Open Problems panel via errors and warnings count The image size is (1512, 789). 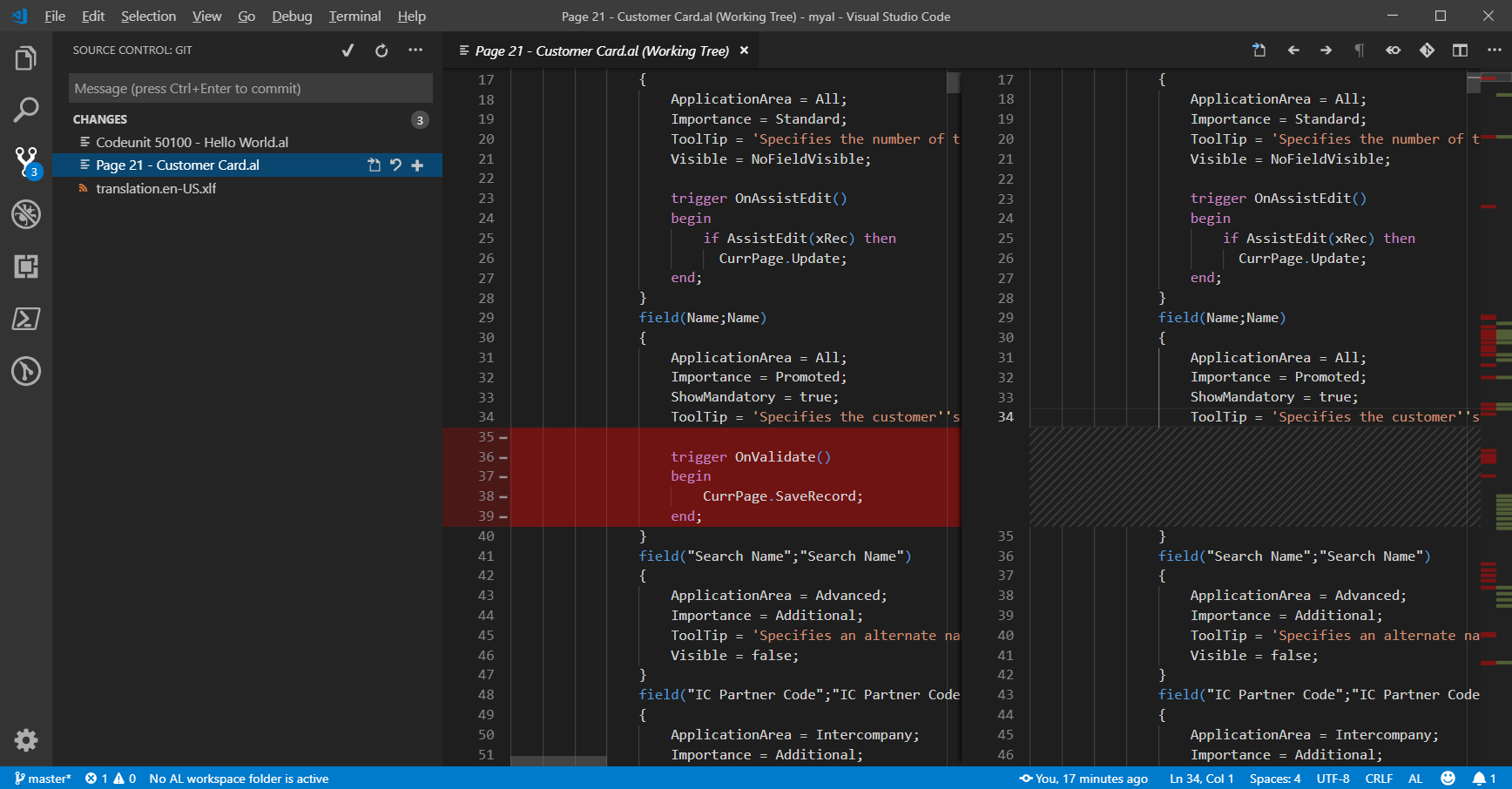click(111, 779)
